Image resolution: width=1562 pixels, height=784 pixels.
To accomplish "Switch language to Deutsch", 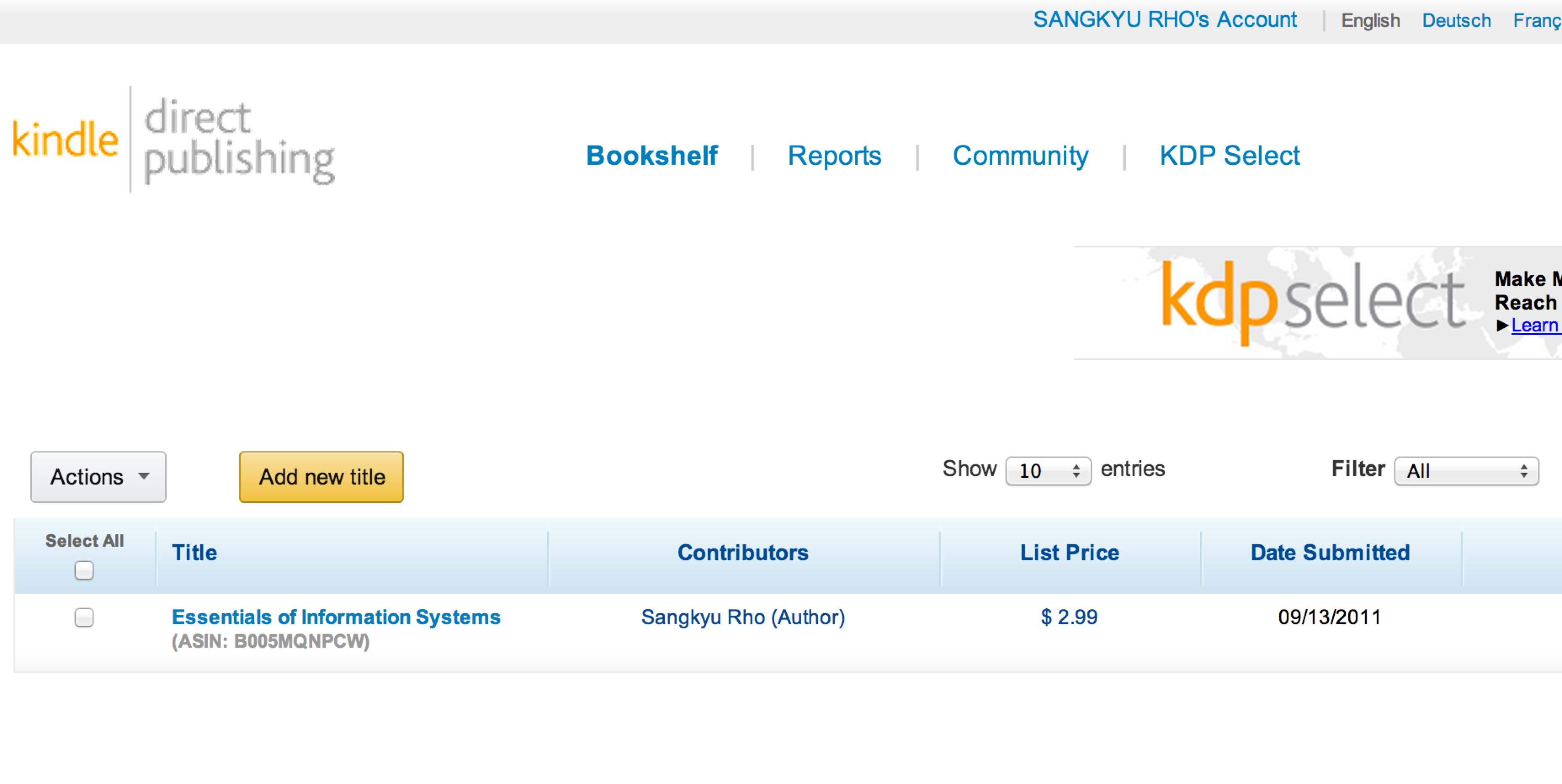I will click(x=1456, y=21).
